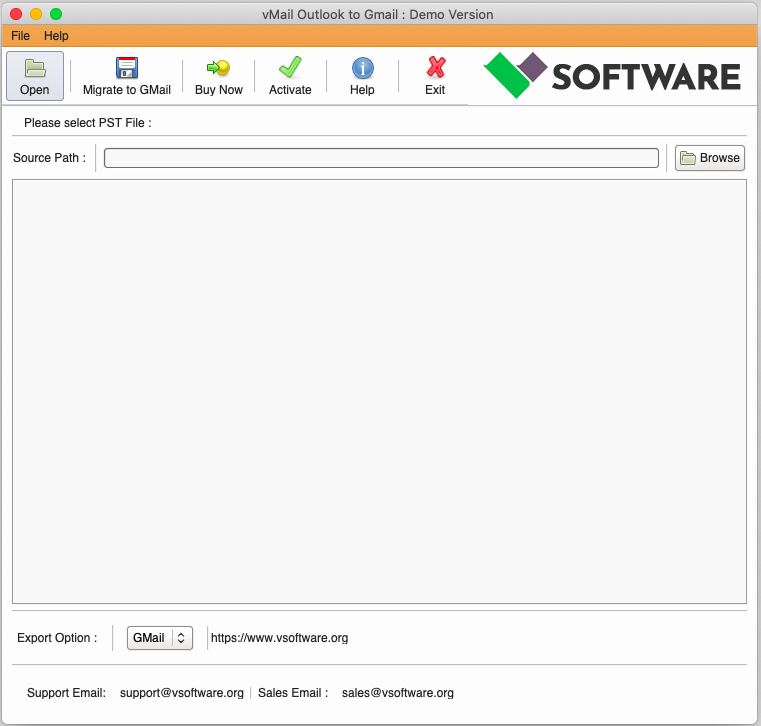Click the Browse button
This screenshot has width=761, height=726.
tap(710, 158)
